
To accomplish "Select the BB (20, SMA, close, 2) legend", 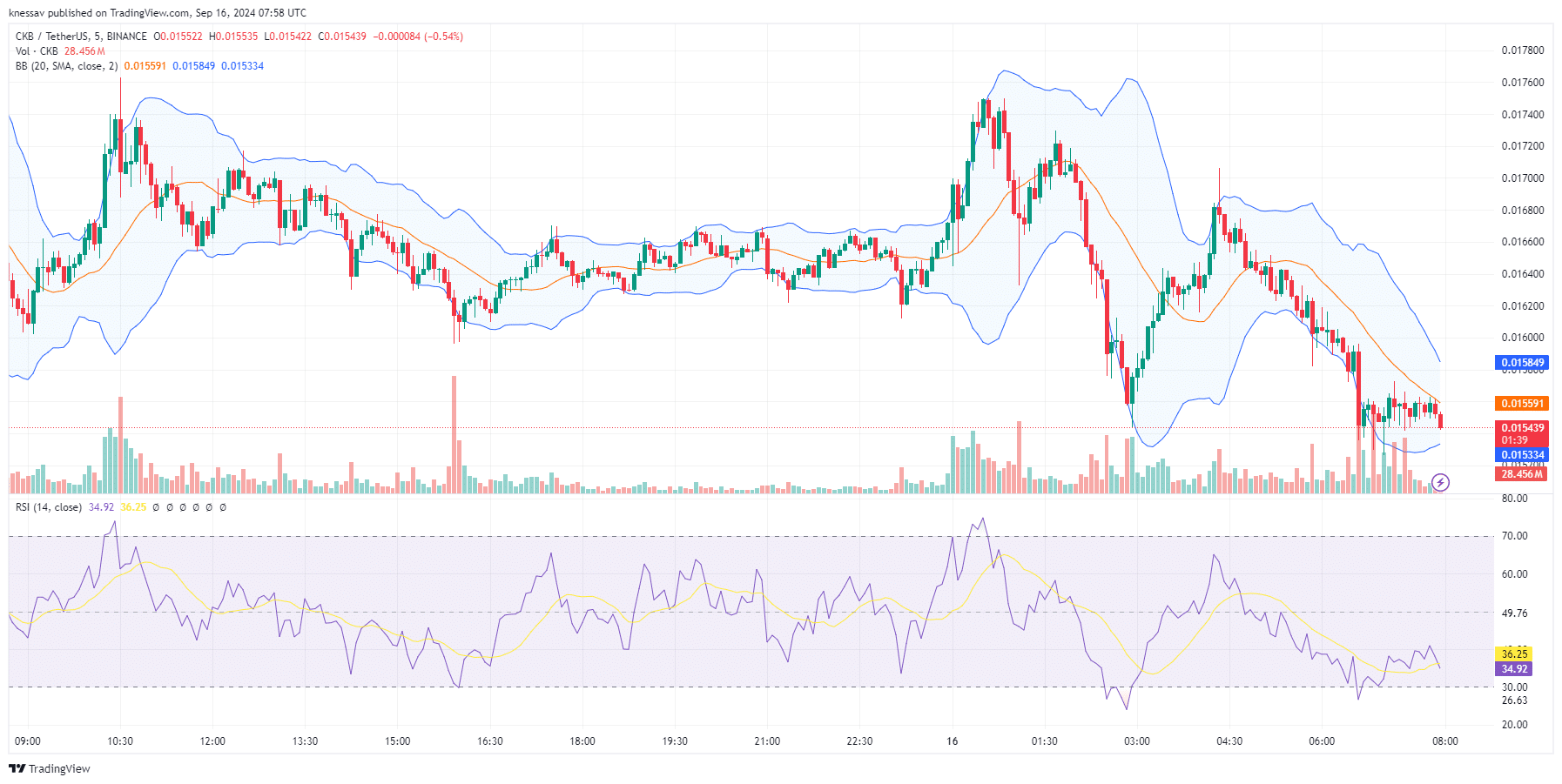I will point(66,66).
